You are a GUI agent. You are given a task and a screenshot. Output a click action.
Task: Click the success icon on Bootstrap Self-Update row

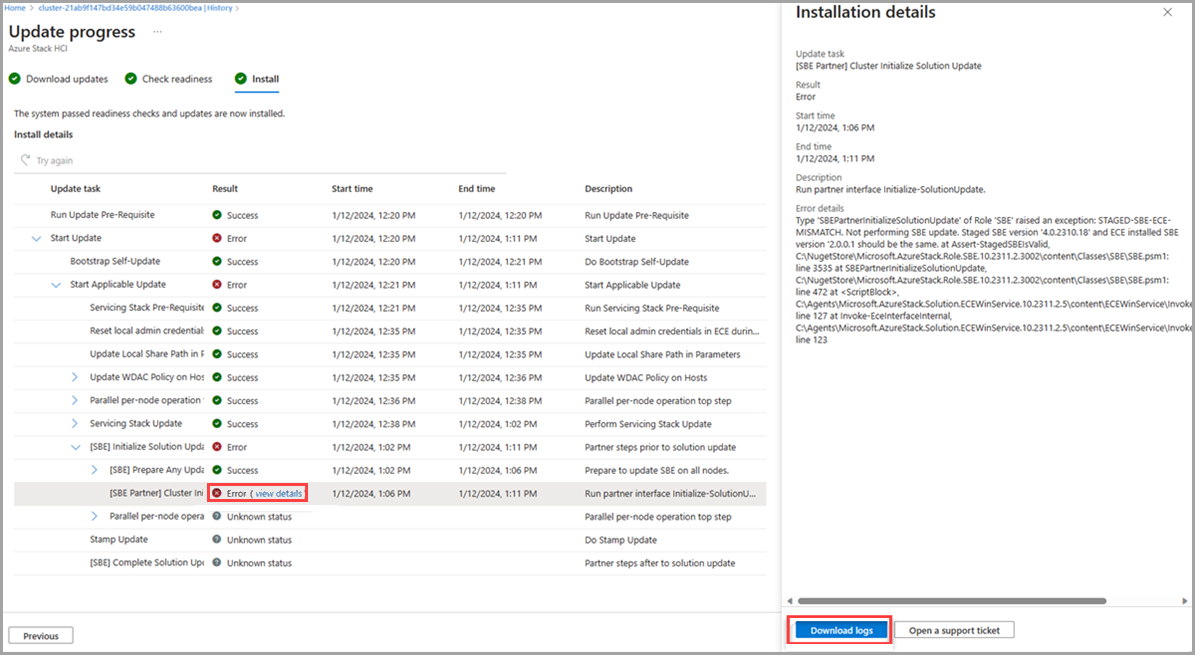(x=217, y=262)
